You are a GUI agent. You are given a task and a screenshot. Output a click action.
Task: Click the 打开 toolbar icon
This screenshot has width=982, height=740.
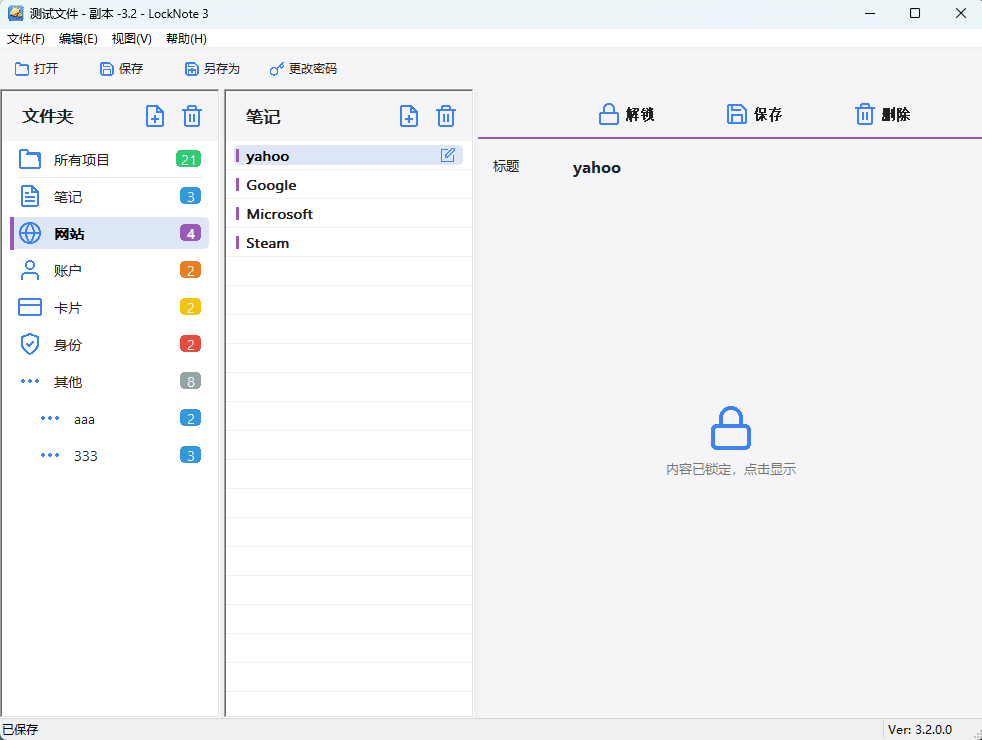(22, 68)
